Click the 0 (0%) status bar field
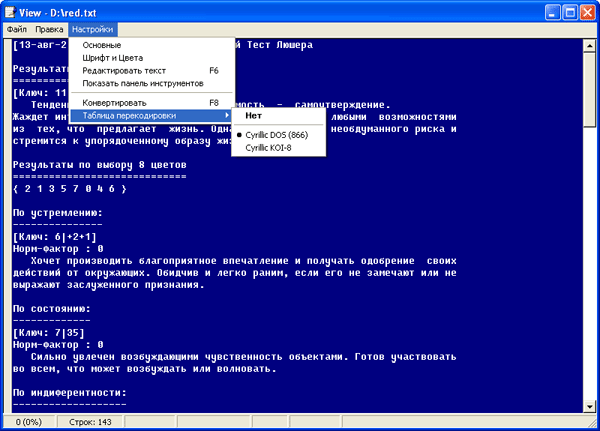This screenshot has width=600, height=431. coord(29,422)
